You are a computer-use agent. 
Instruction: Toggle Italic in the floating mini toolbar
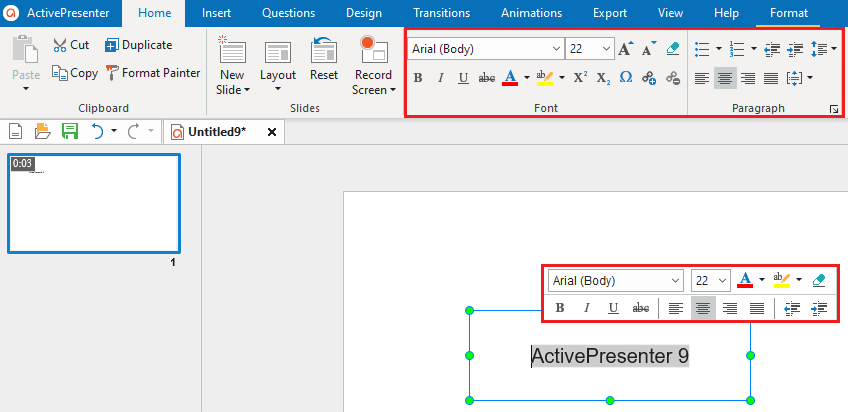(587, 308)
